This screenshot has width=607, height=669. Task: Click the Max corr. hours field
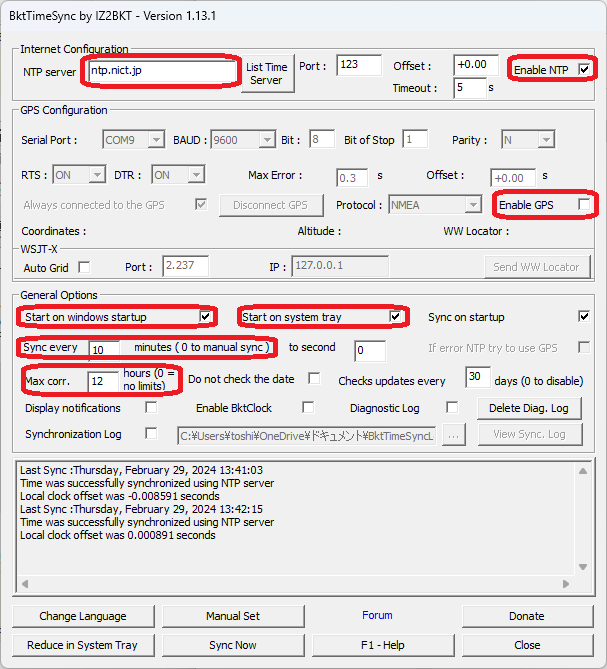103,381
